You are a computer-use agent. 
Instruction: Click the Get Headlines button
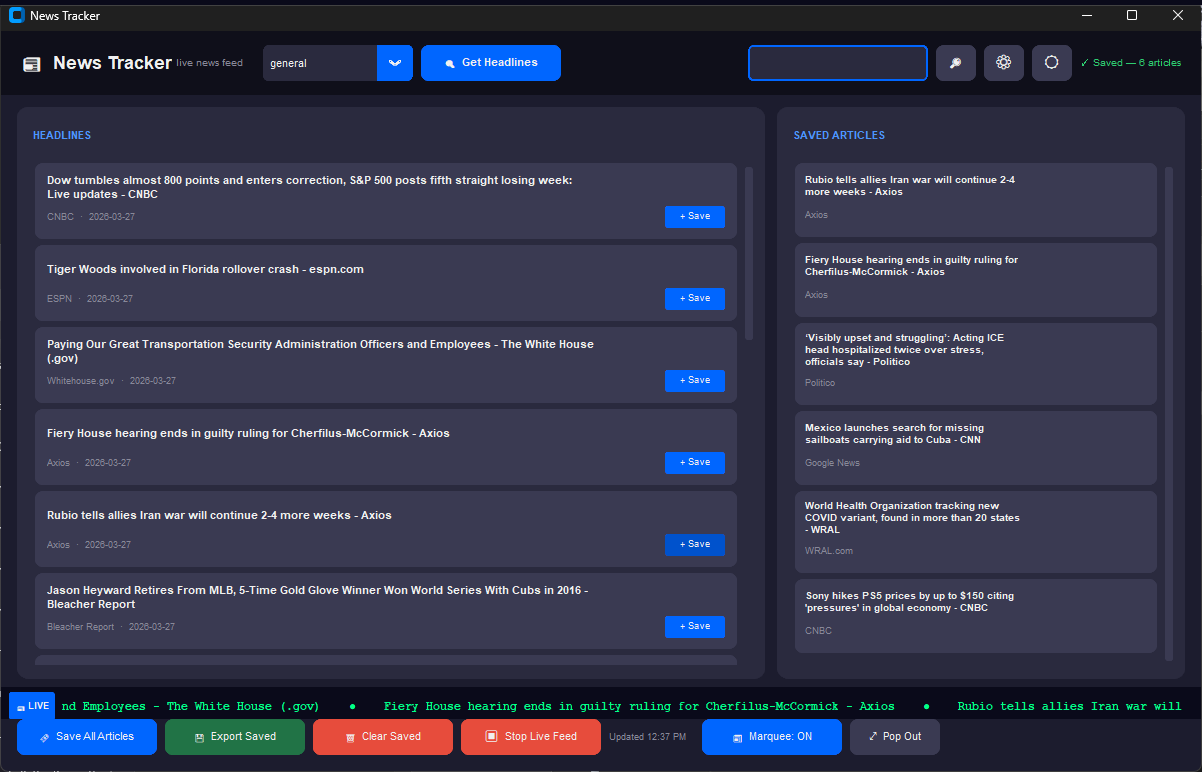click(490, 63)
